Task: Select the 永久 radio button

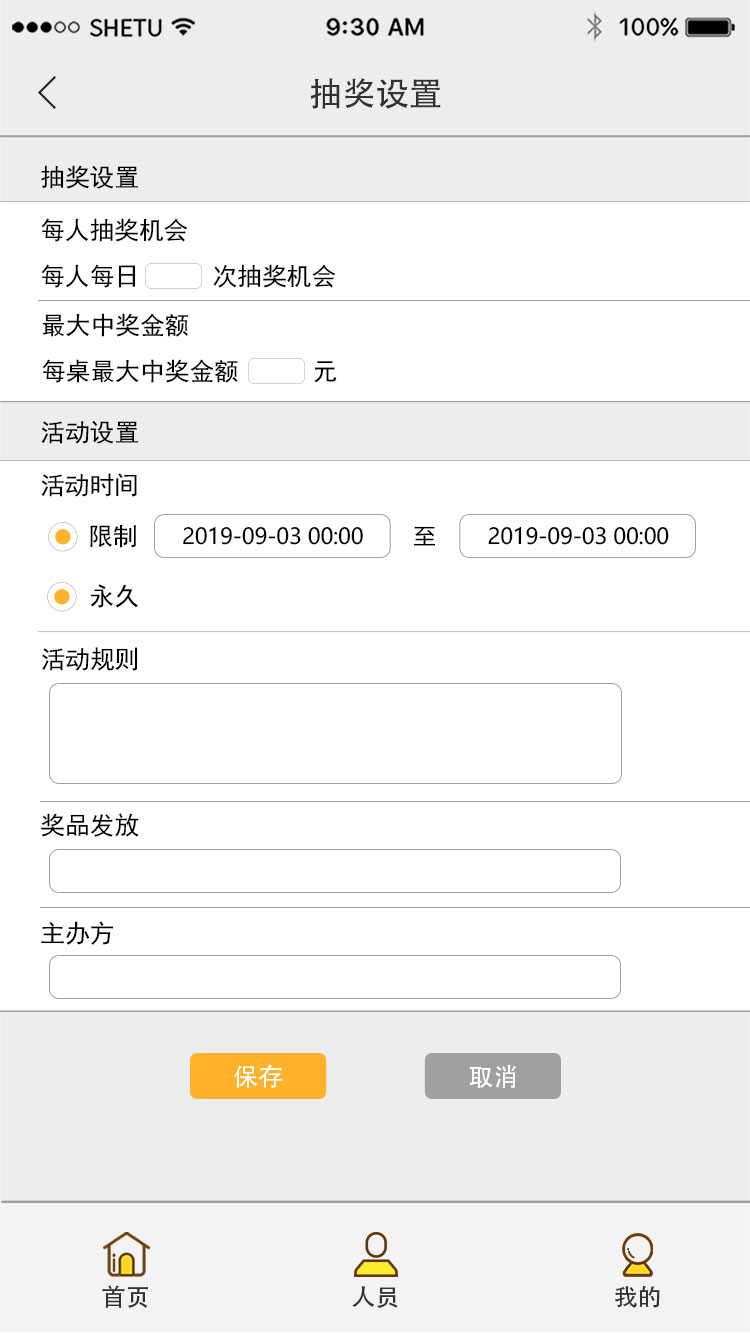Action: tap(62, 597)
